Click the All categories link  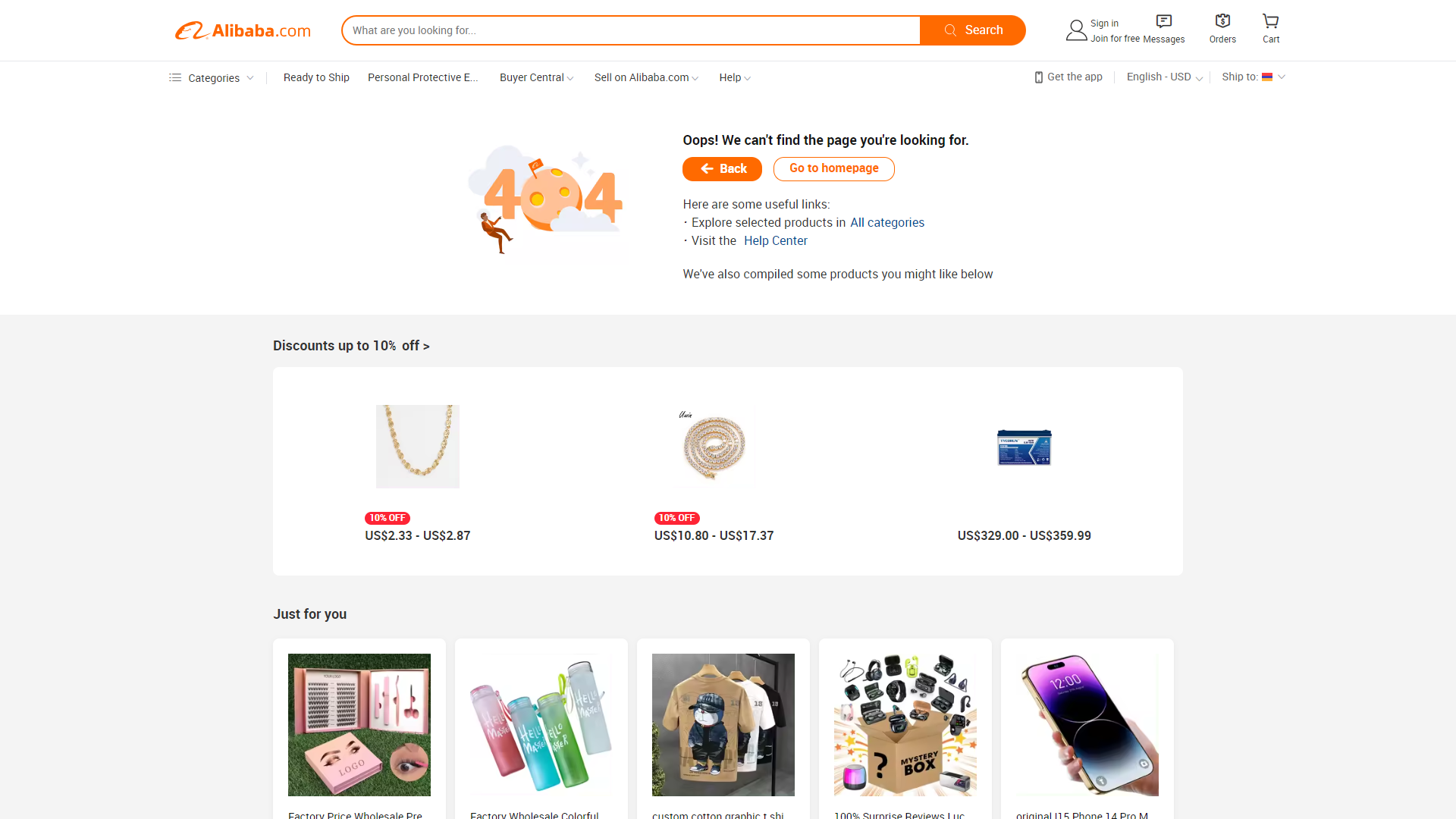pyautogui.click(x=887, y=223)
